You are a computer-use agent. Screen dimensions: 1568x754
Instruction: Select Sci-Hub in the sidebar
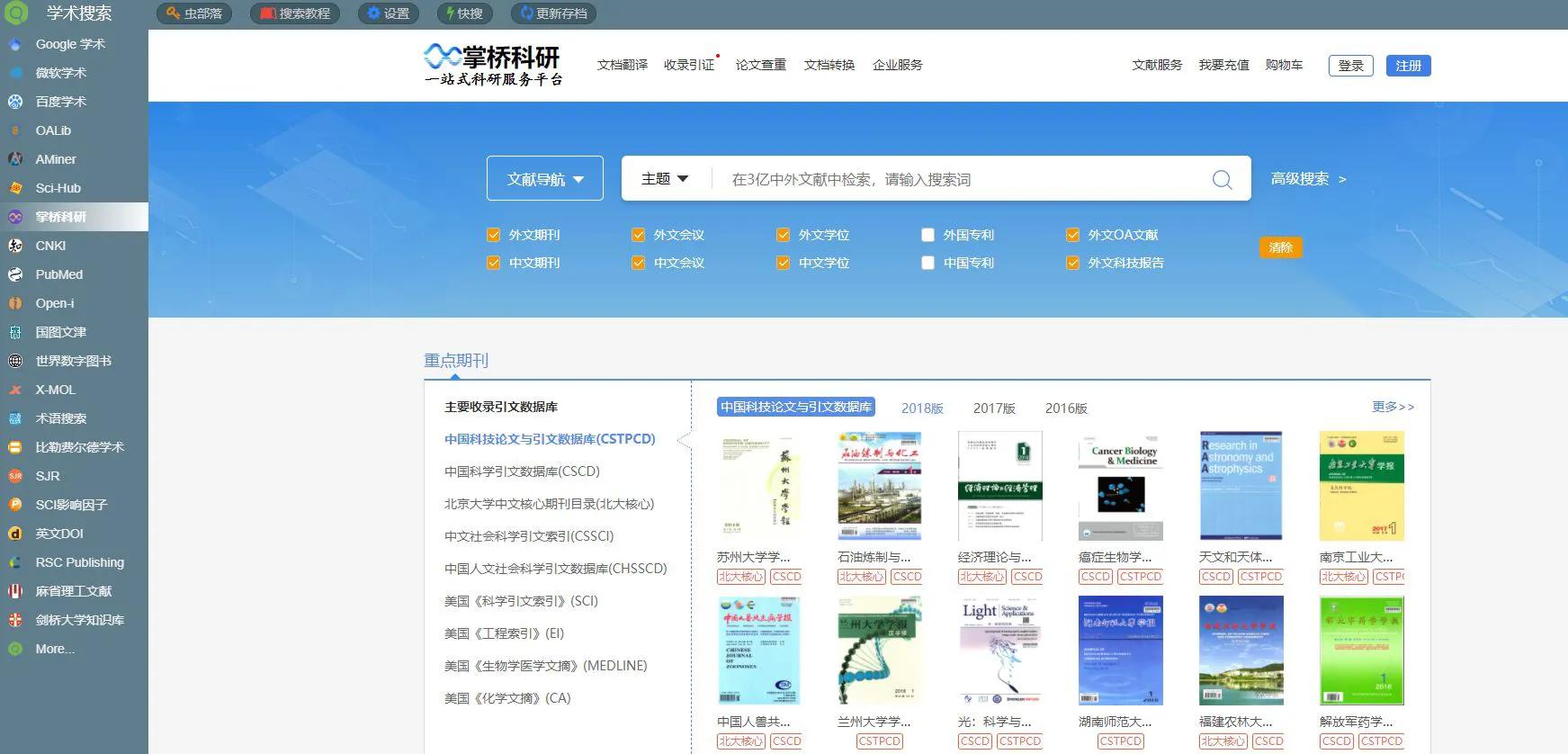(58, 188)
